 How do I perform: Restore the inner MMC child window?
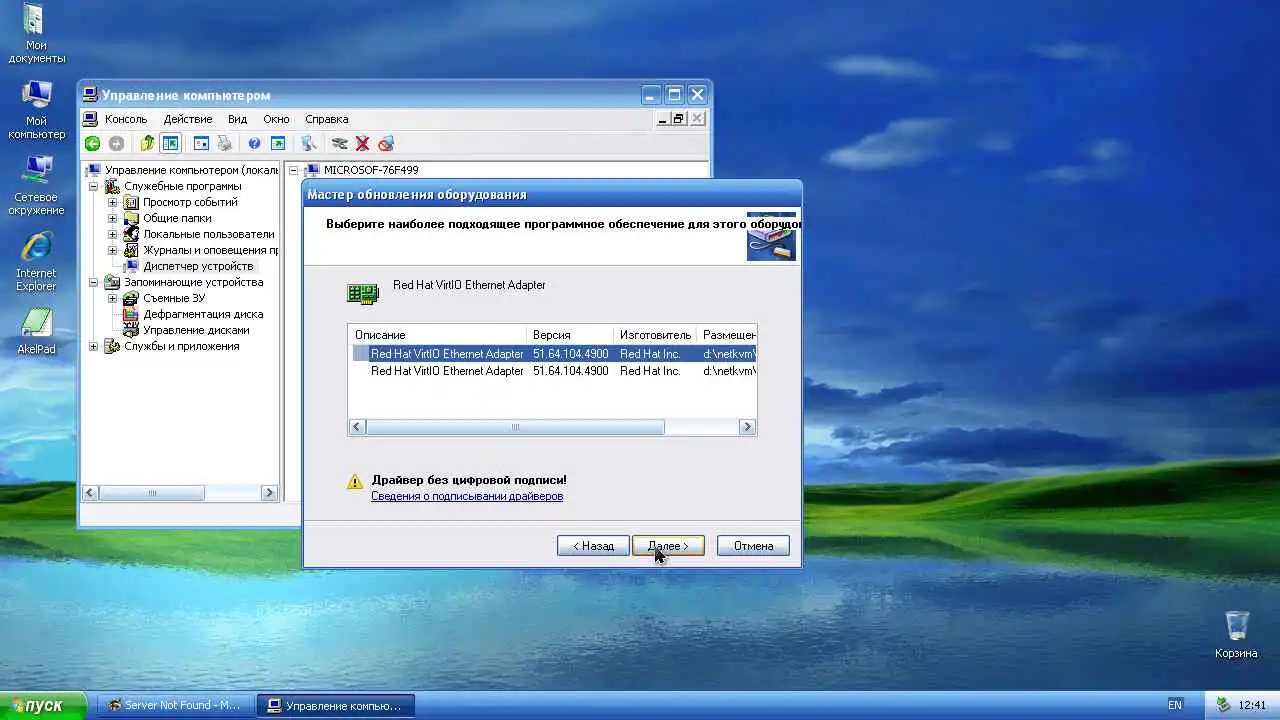pyautogui.click(x=678, y=119)
